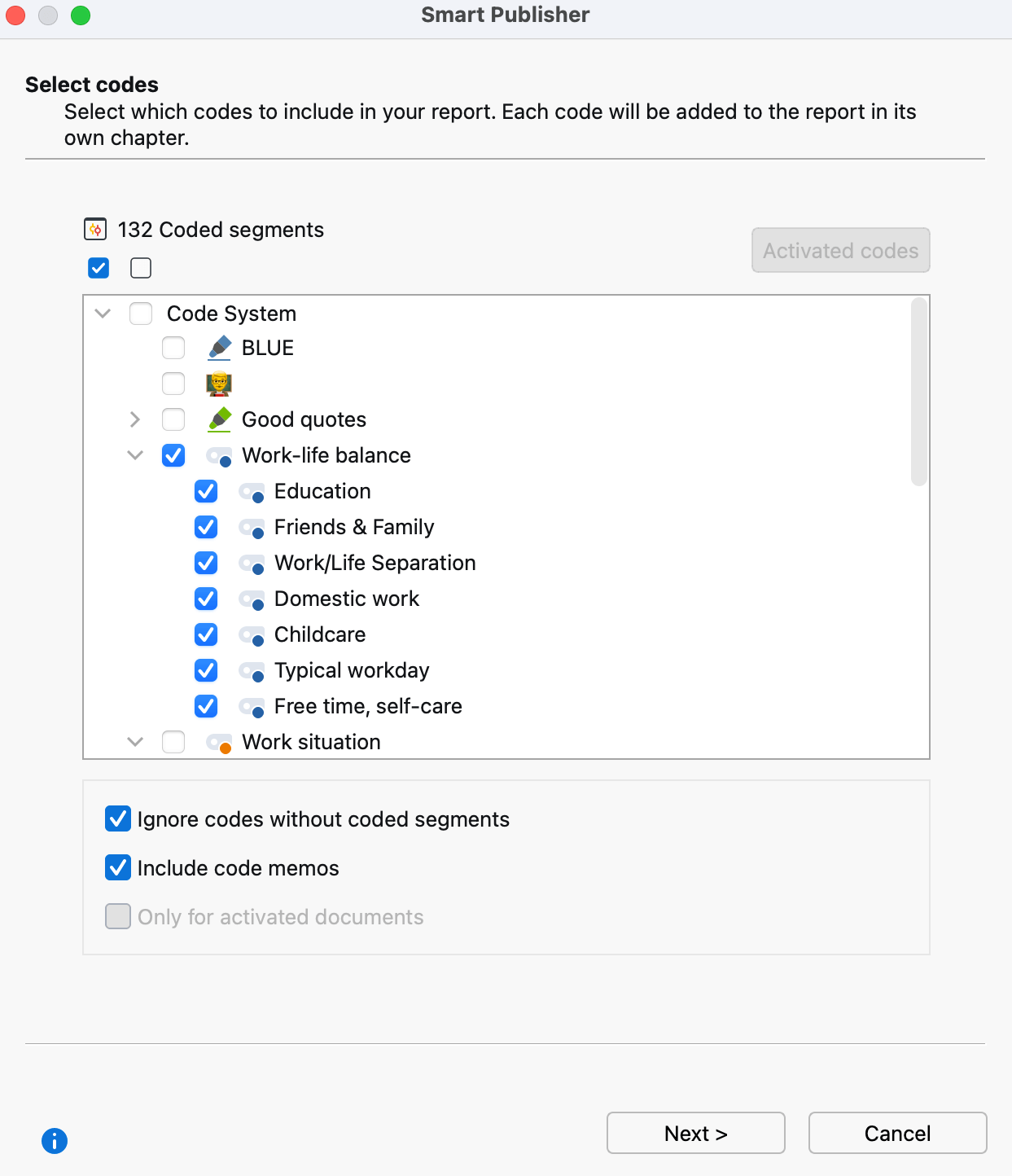Disable Ignore codes without coded segments

(x=118, y=818)
